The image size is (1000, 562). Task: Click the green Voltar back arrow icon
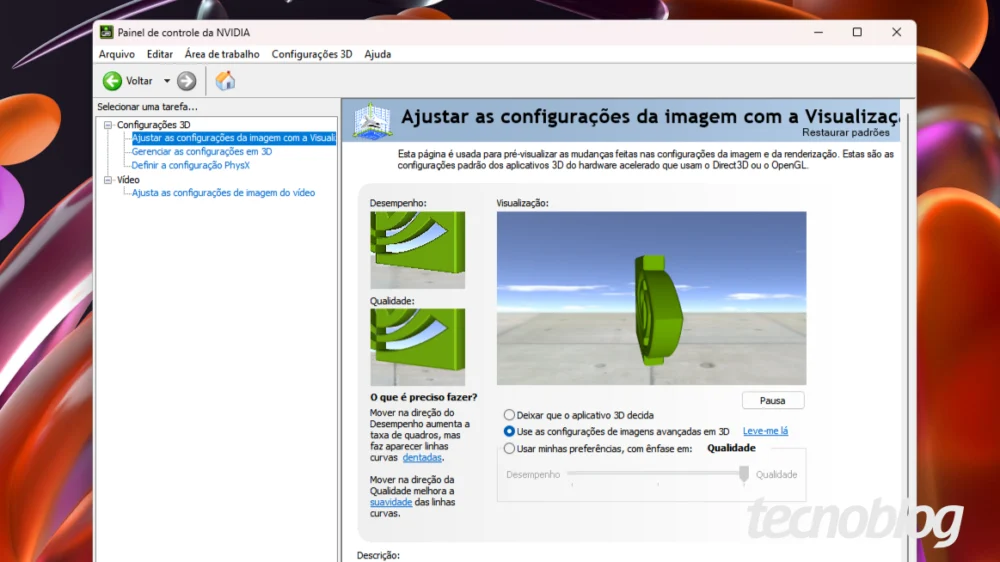coord(112,81)
